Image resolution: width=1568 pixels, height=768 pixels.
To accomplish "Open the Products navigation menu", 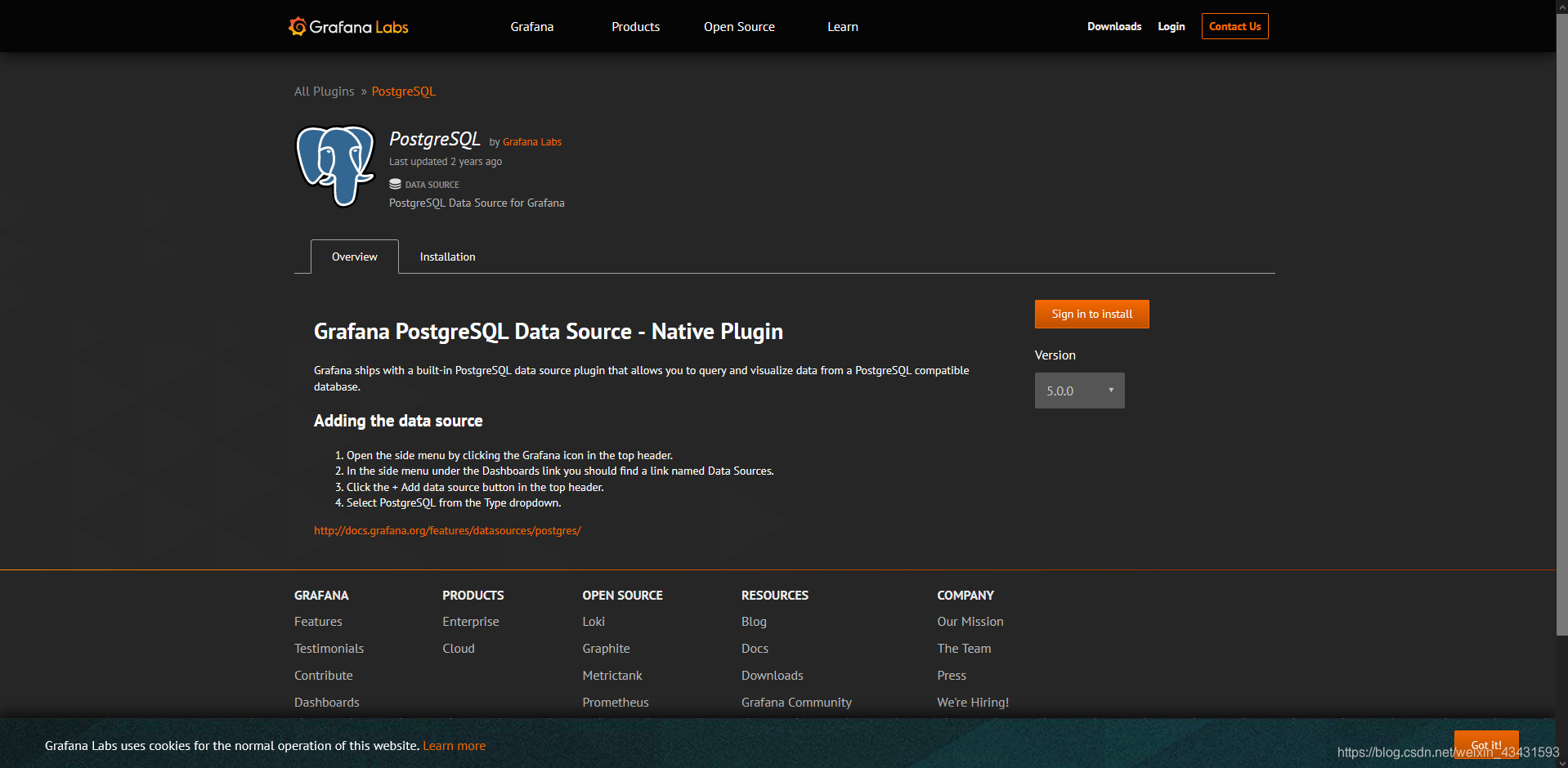I will (x=635, y=27).
